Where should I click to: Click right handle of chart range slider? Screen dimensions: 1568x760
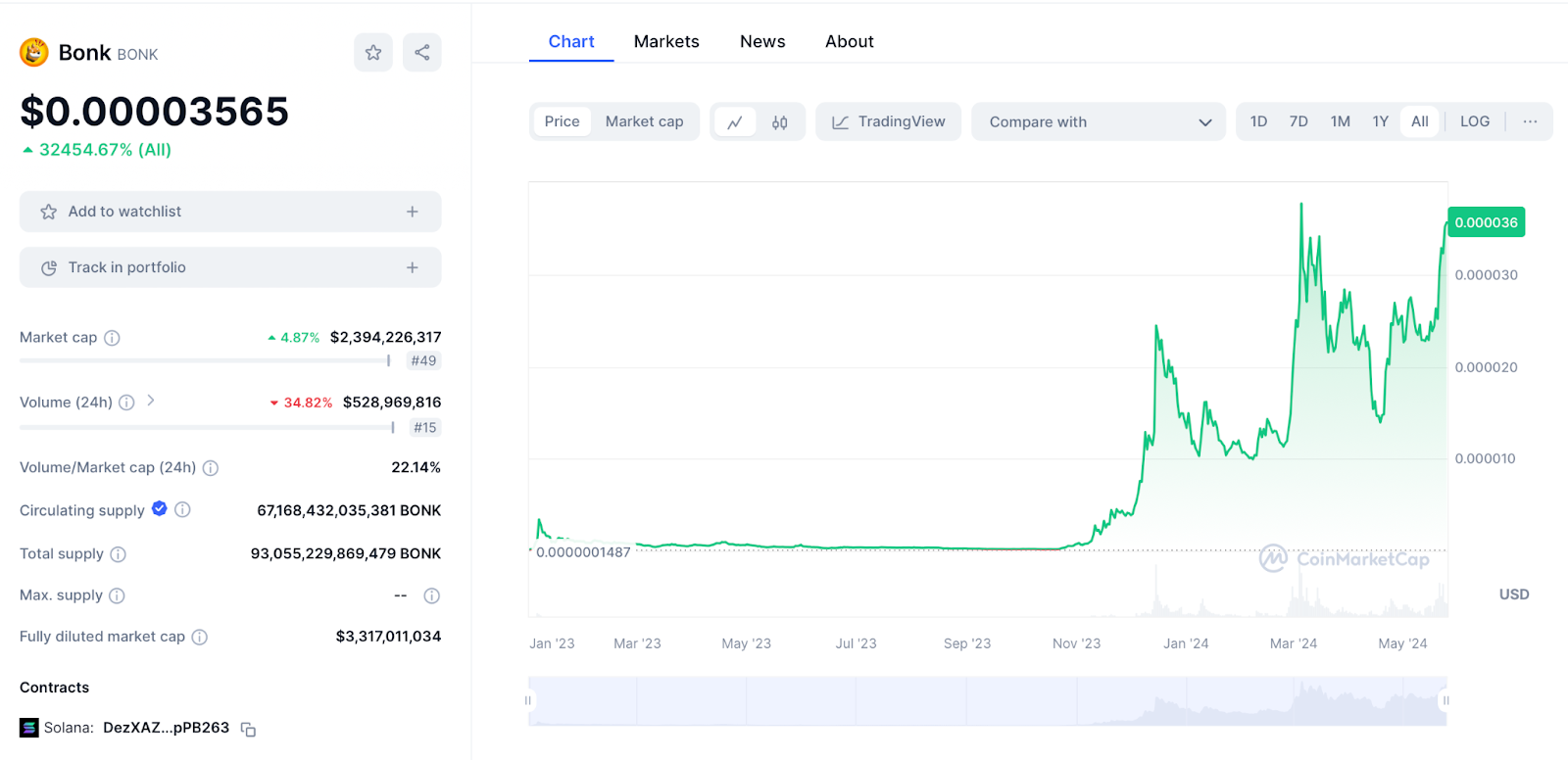[x=1446, y=701]
